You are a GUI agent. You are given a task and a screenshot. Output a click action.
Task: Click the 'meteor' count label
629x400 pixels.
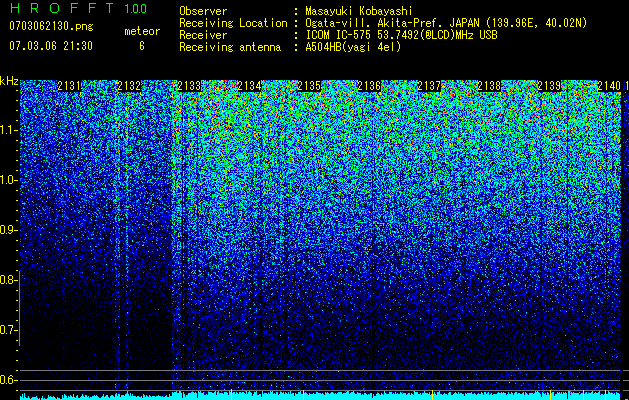142,31
